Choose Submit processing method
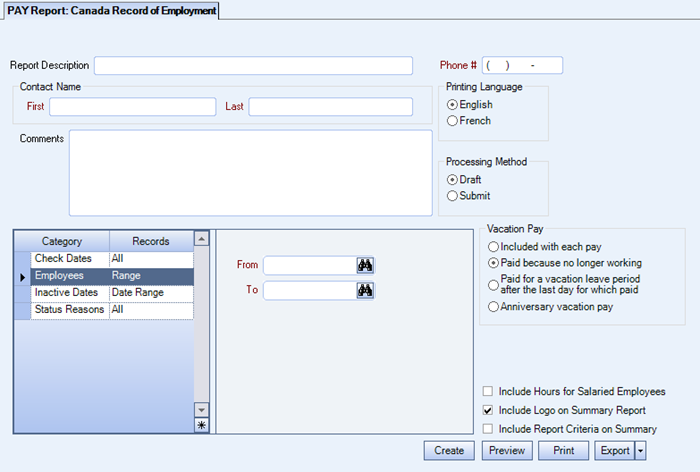The image size is (700, 472). coord(453,196)
